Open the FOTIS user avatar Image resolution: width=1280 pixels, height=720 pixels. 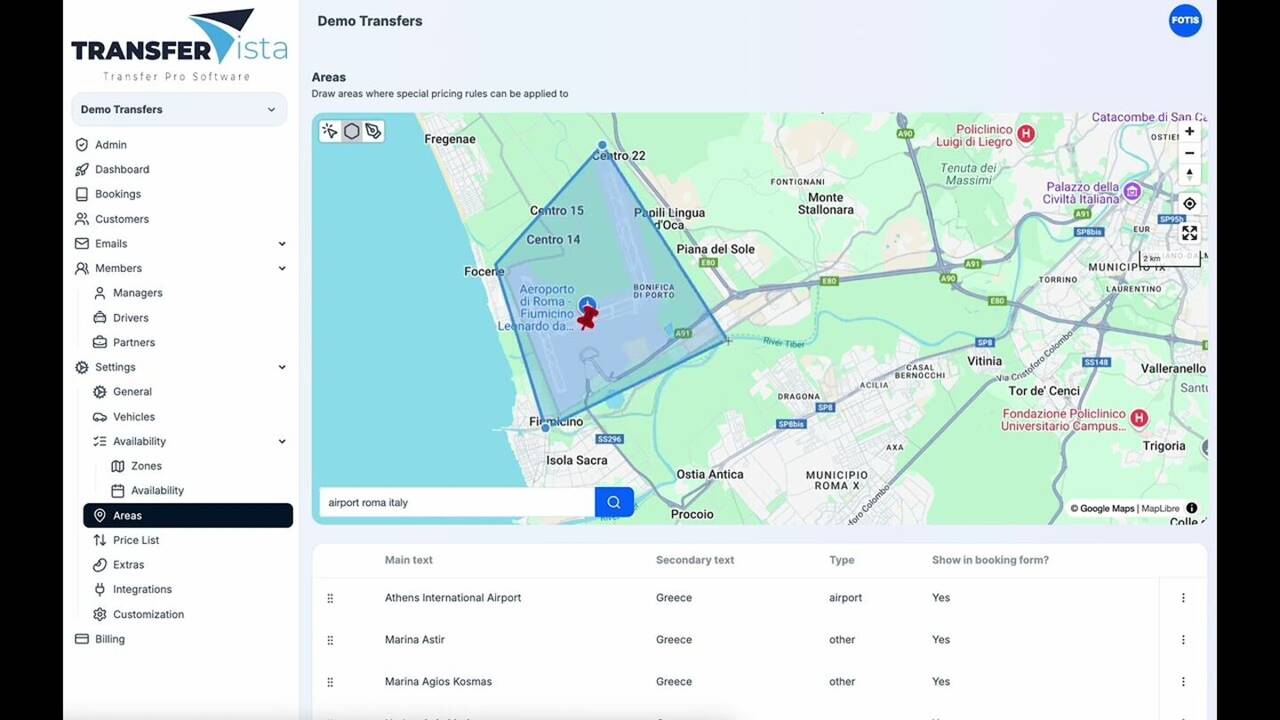click(x=1185, y=21)
